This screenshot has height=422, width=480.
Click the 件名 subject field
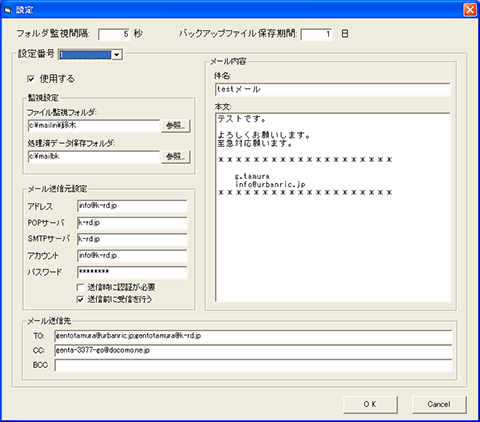point(333,90)
